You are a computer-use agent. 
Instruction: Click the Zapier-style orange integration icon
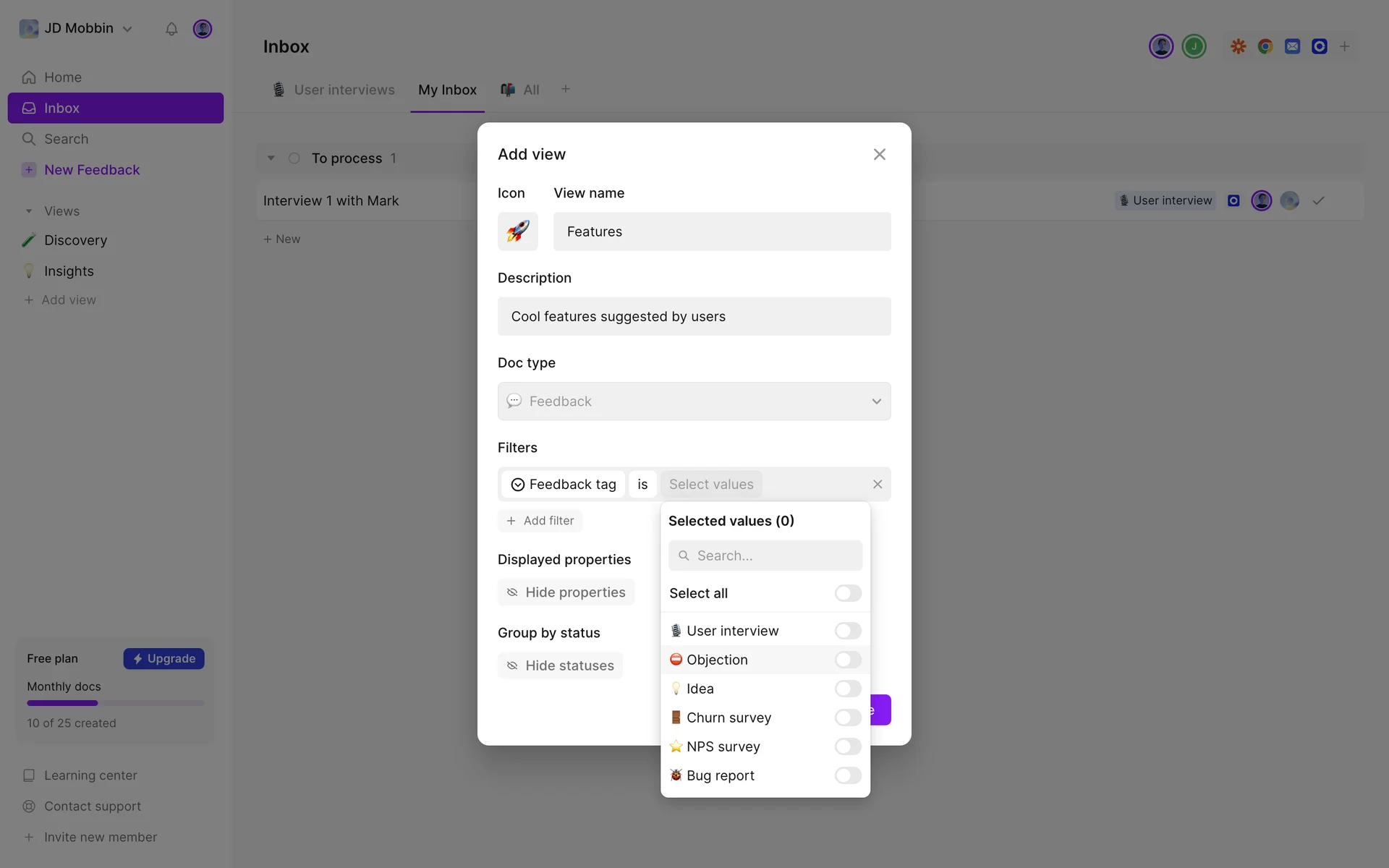(1238, 46)
